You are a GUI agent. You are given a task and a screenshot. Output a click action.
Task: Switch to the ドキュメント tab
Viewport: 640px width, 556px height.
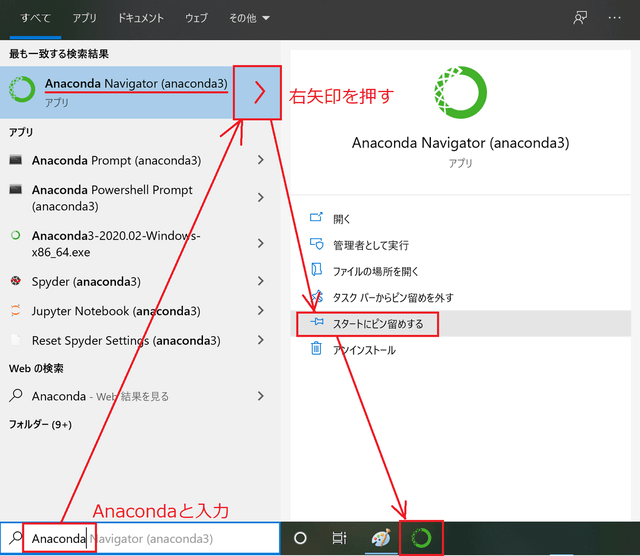pos(141,18)
